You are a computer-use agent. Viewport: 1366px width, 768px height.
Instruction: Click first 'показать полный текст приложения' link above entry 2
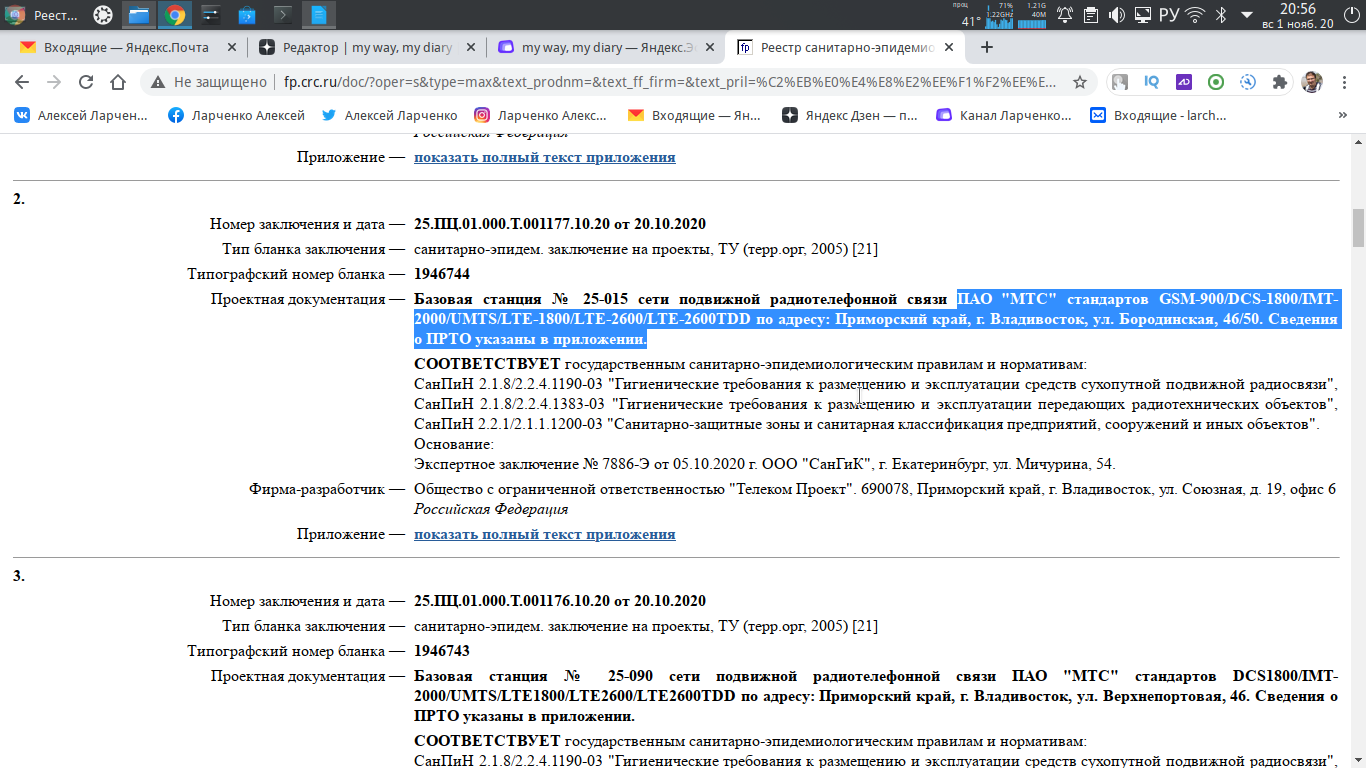point(545,157)
